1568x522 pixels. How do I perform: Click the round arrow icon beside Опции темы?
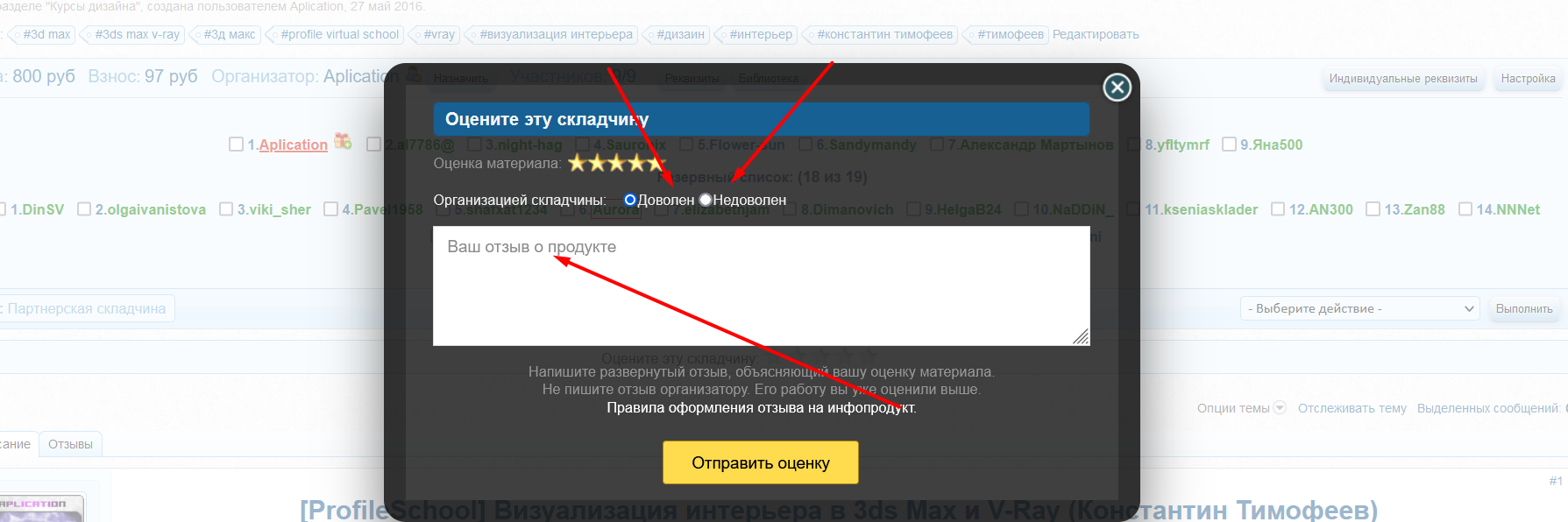[x=1280, y=407]
